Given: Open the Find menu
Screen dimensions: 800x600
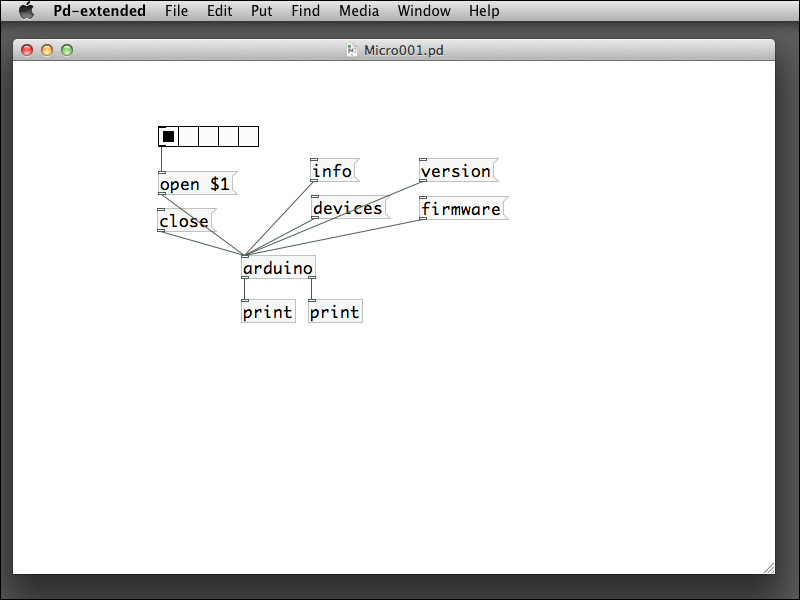Looking at the screenshot, I should [305, 11].
